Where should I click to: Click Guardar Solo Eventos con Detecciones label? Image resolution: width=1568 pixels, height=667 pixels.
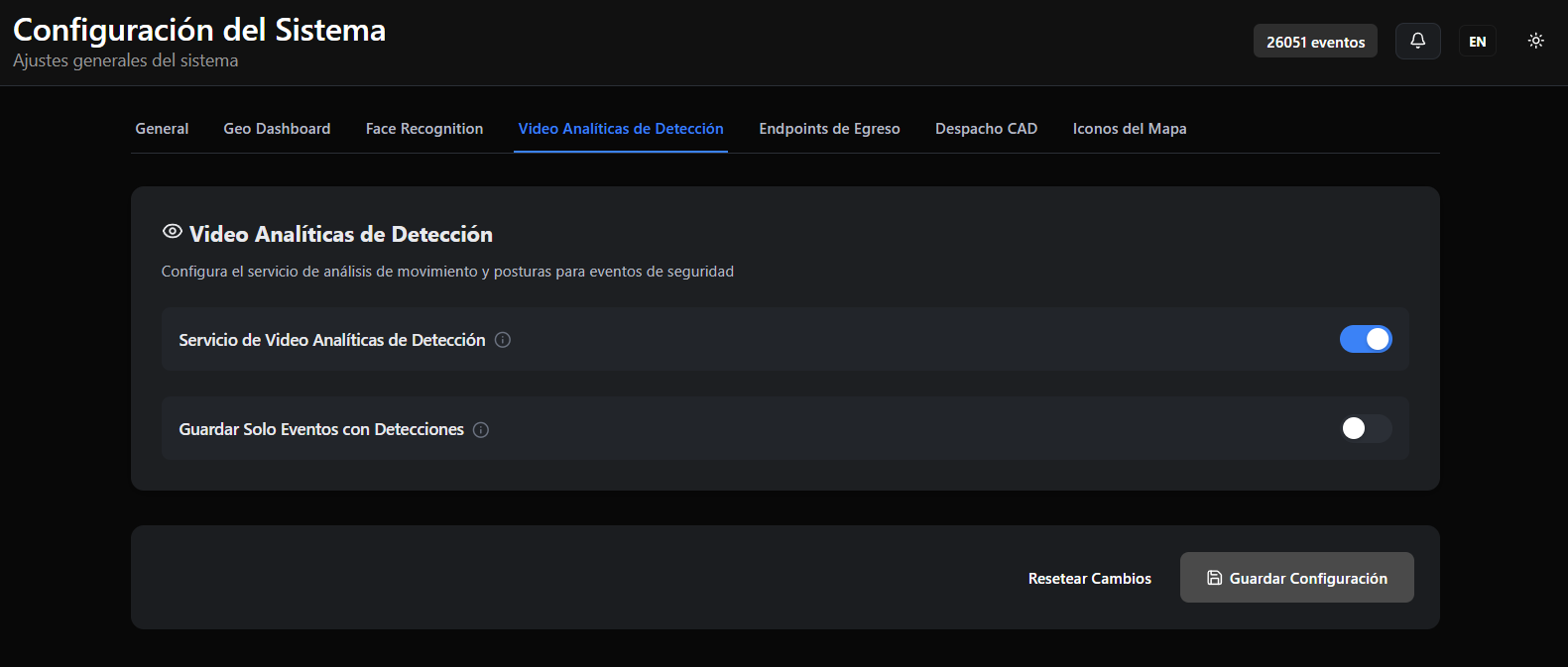coord(321,429)
